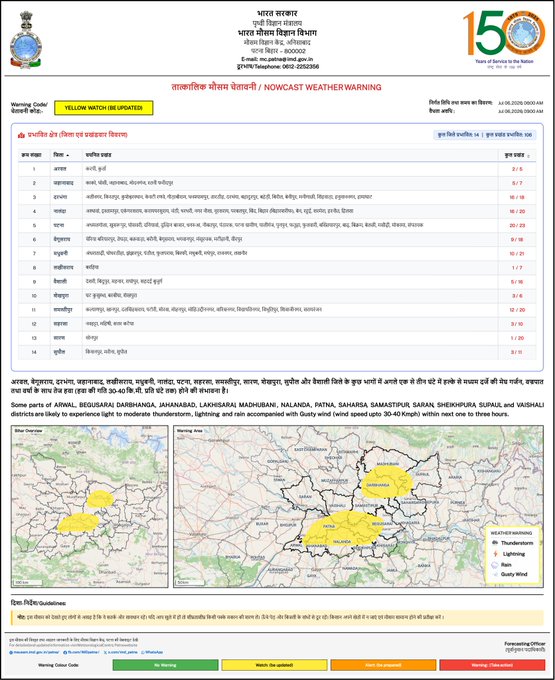Click the total districts and blocks affected badge
Screen dimensions: 555x680
[484, 135]
